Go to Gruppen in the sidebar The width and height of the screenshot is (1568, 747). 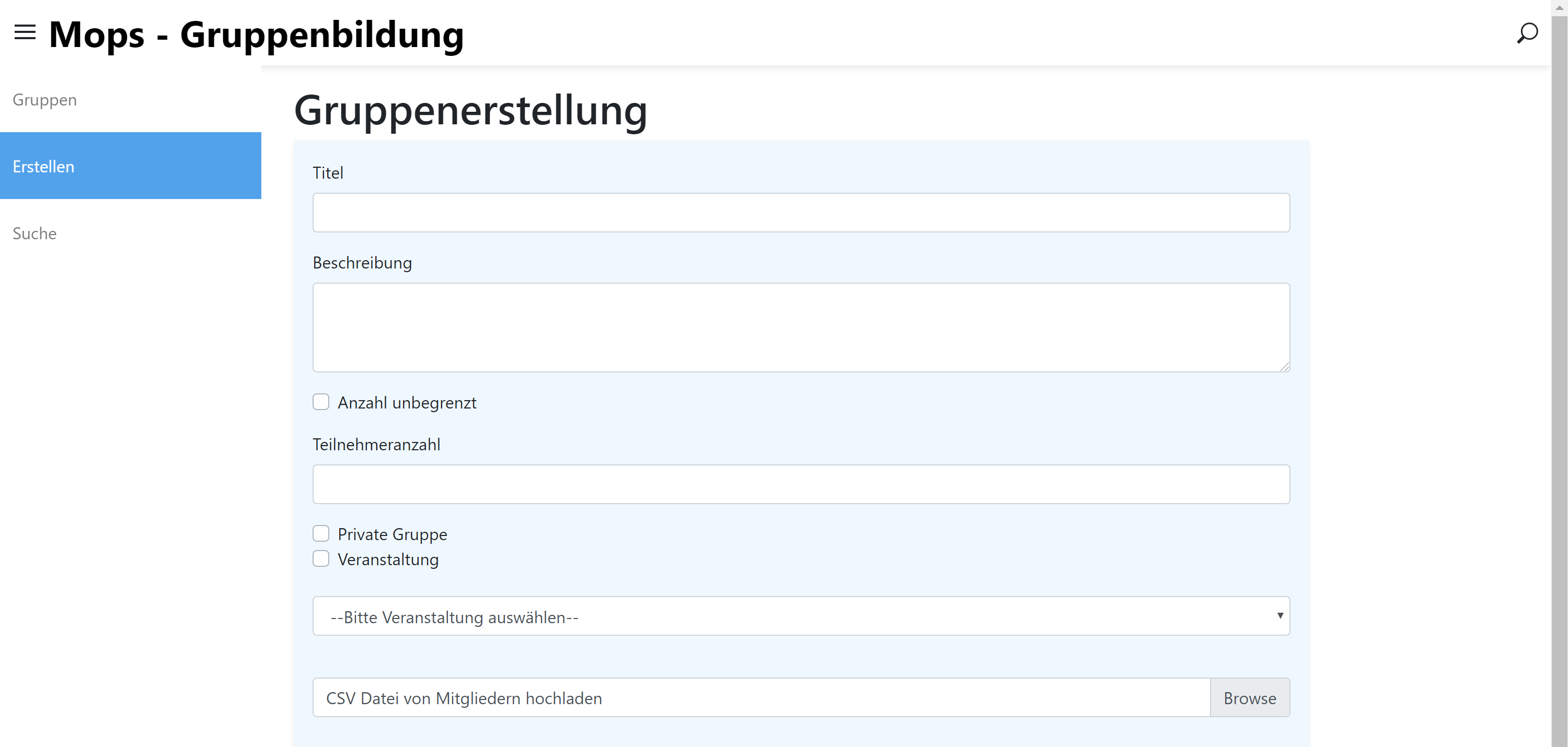44,100
